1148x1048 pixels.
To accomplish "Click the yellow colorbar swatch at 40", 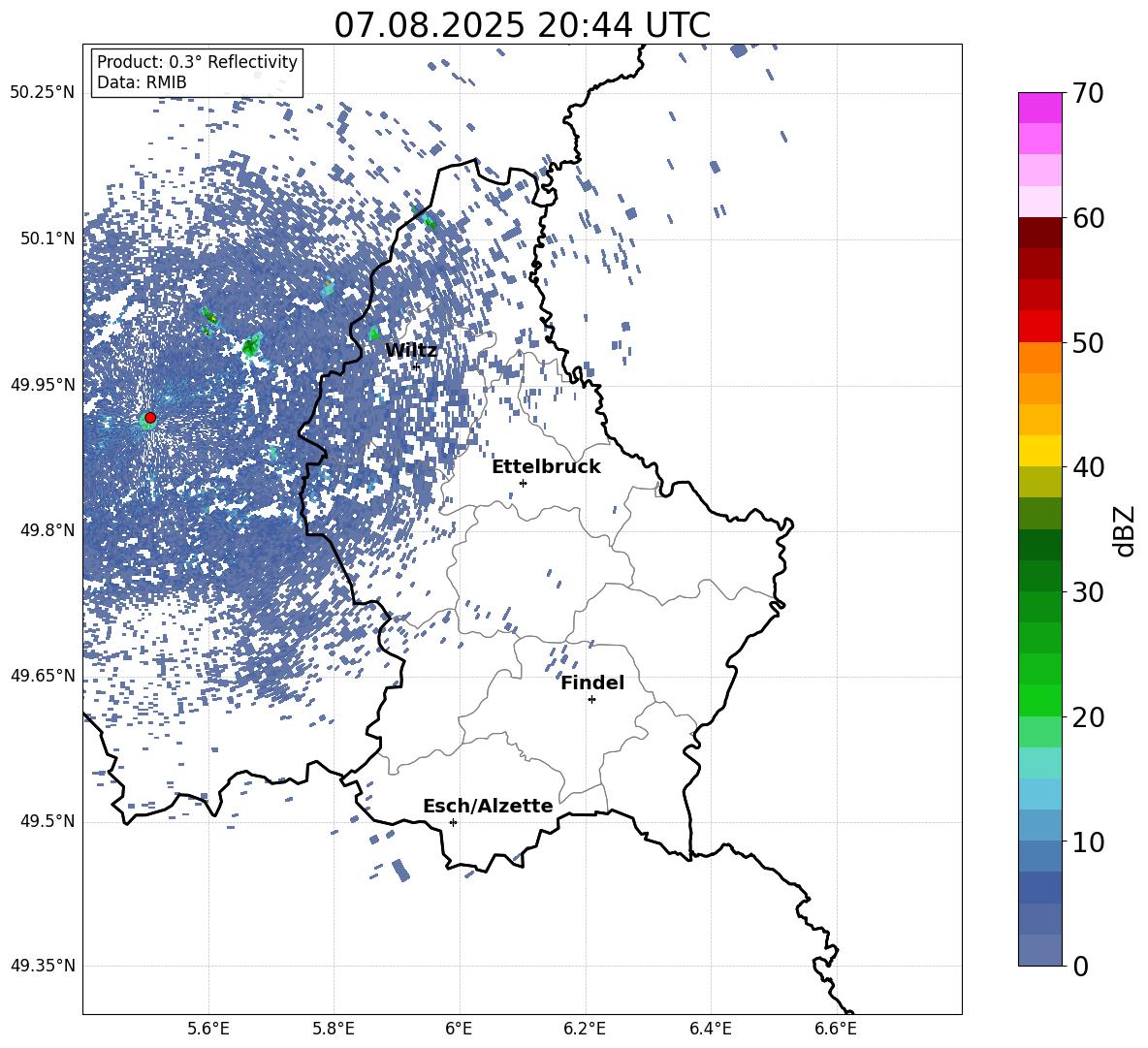I will coord(1040,451).
